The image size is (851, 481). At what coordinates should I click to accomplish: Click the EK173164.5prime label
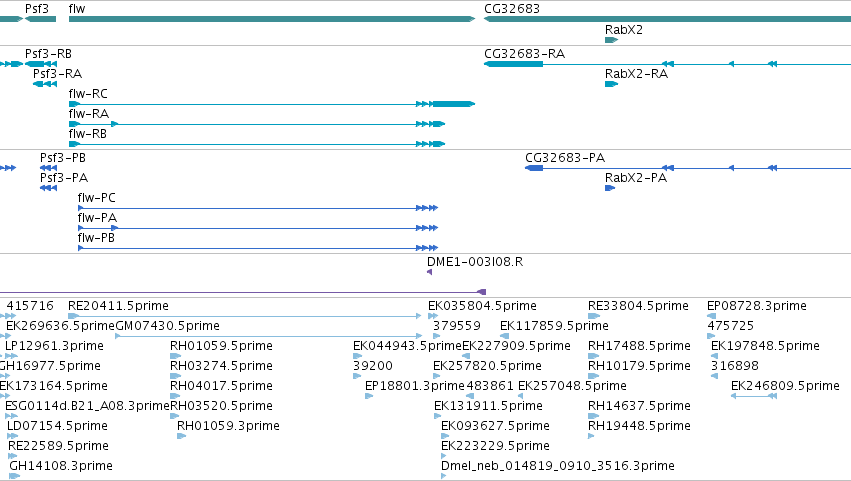54,387
